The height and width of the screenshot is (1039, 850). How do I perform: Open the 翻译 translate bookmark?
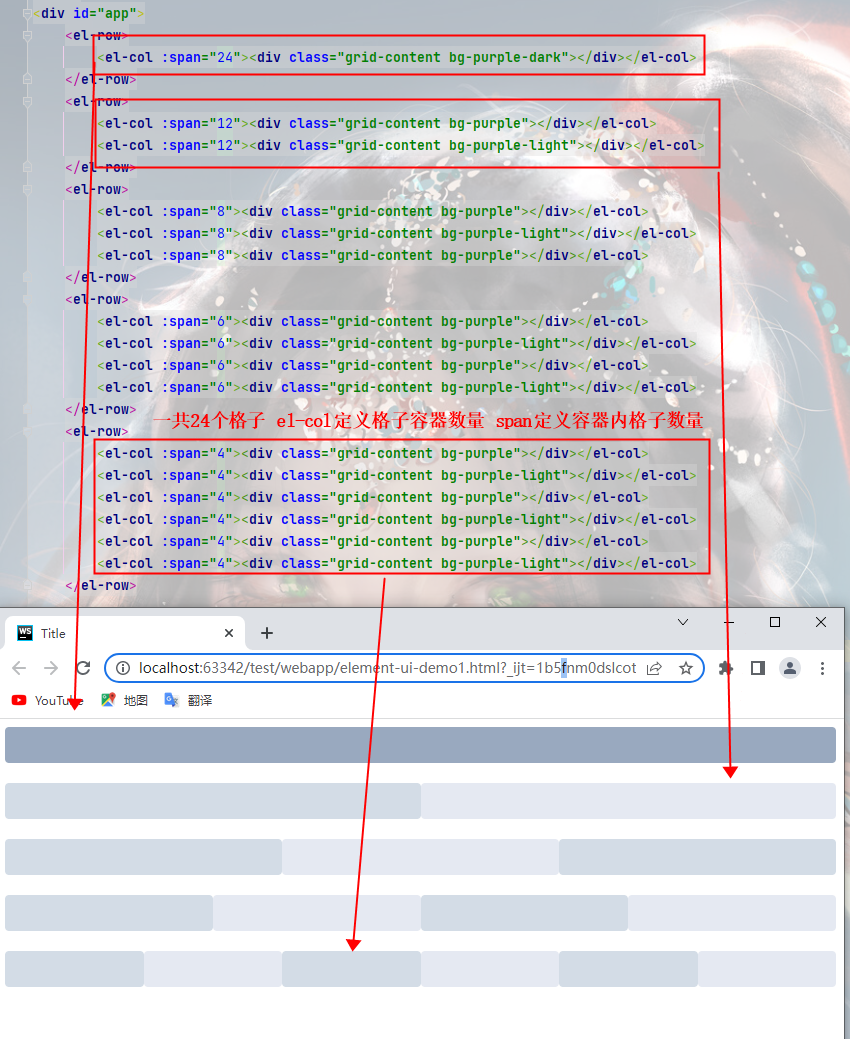click(x=188, y=700)
